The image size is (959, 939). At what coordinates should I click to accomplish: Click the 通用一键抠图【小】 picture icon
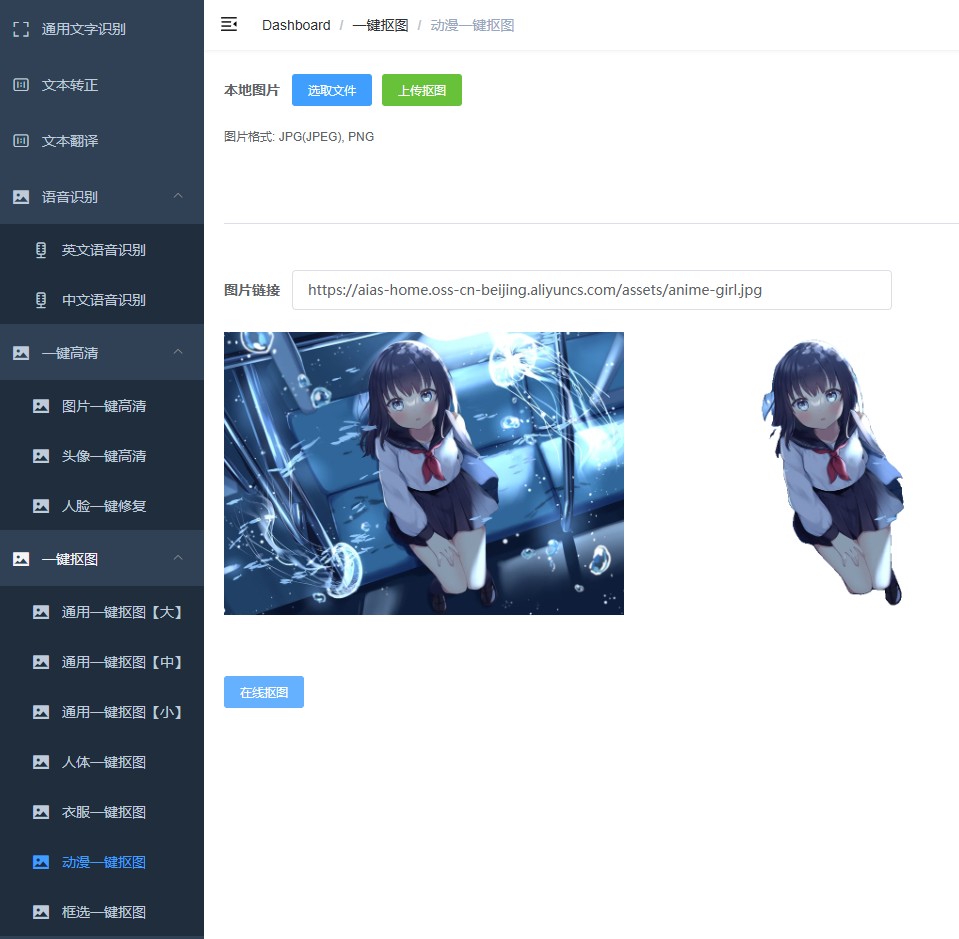[x=41, y=712]
